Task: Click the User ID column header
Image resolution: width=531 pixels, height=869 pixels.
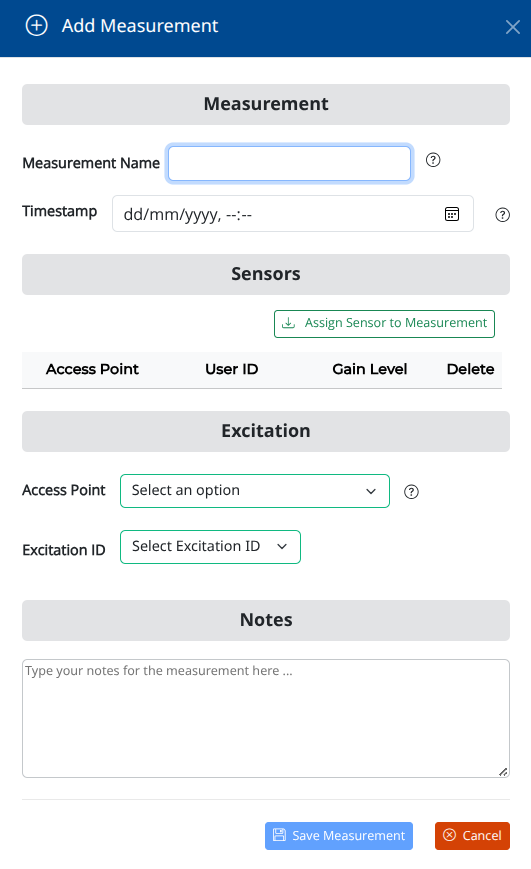Action: [232, 369]
